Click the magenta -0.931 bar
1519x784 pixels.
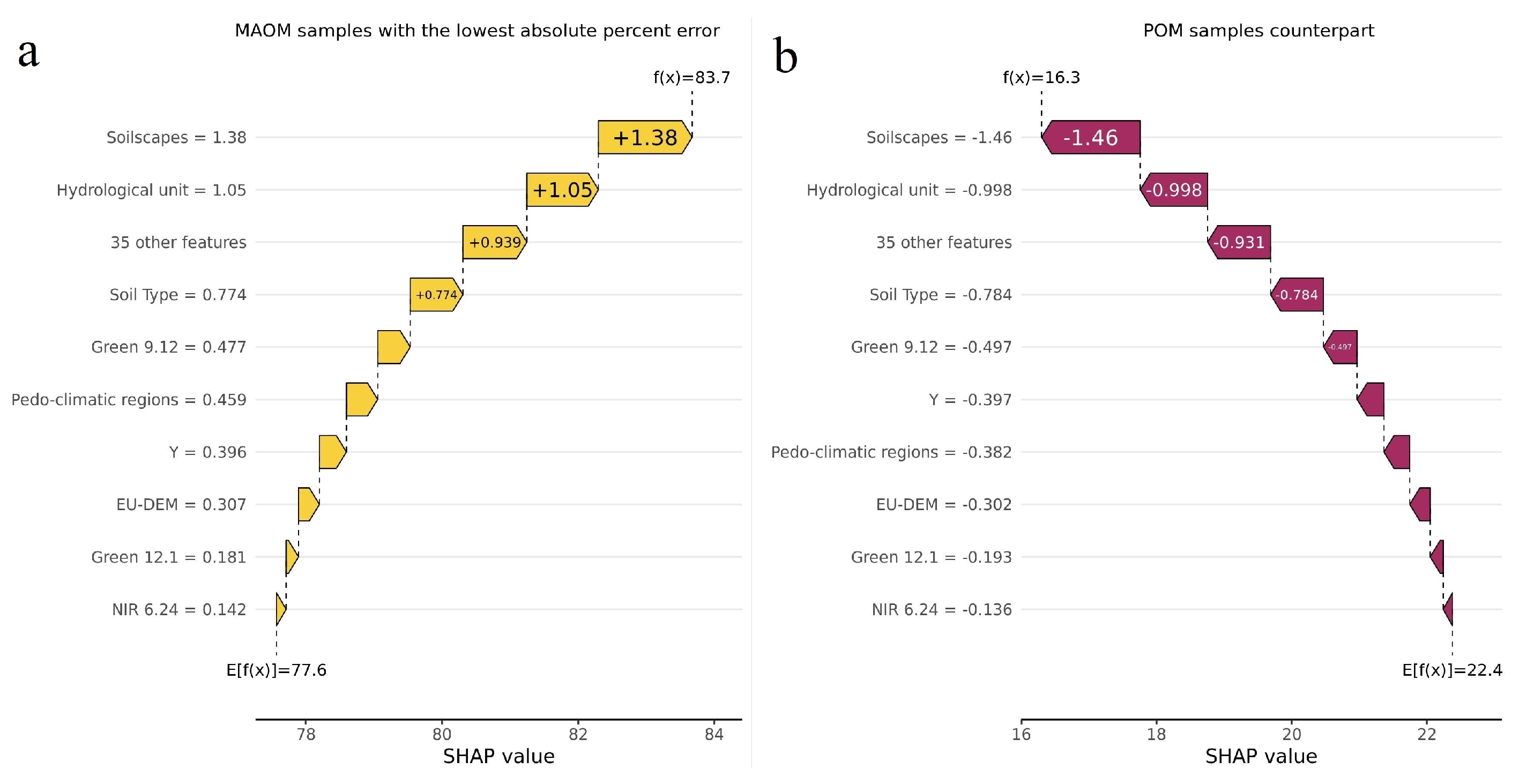click(1239, 242)
